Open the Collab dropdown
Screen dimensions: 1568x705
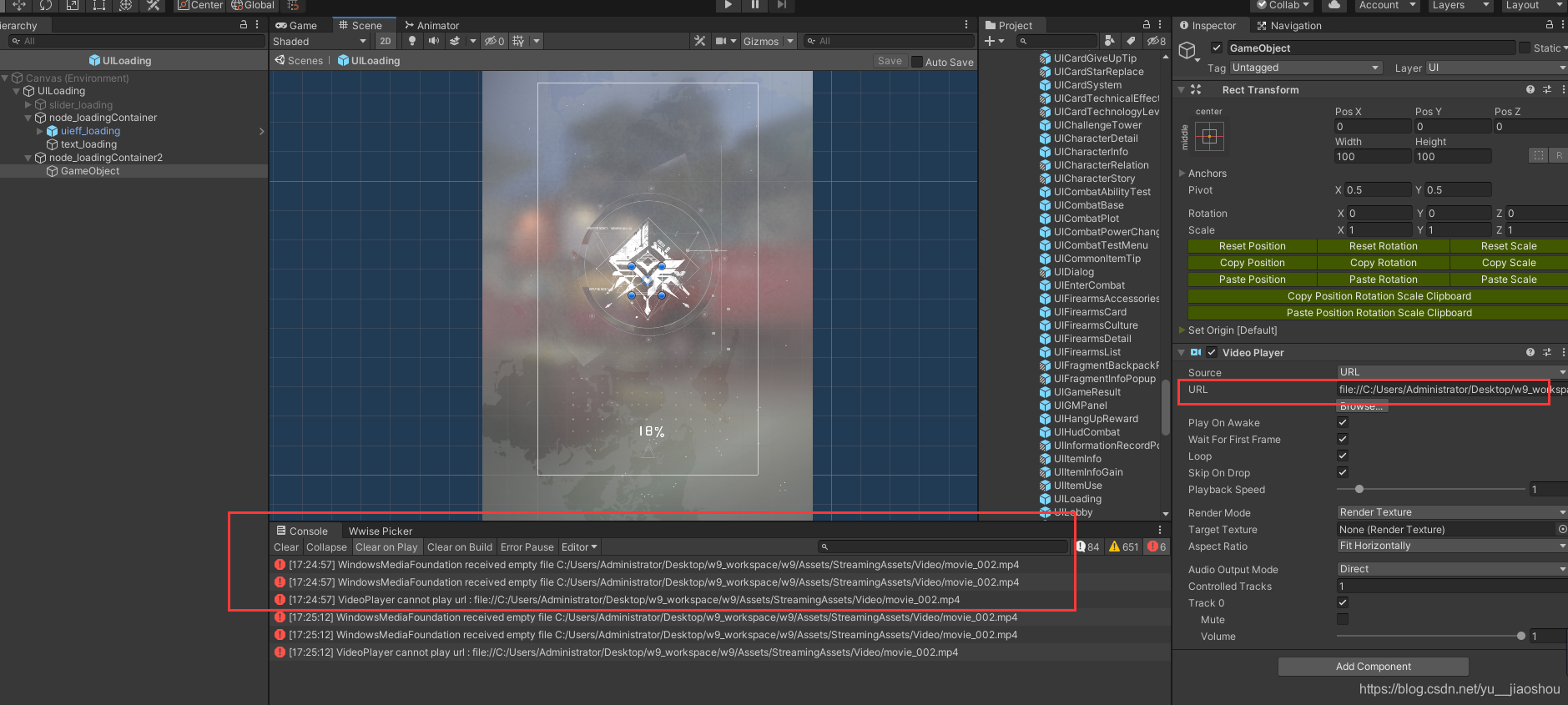(x=1283, y=5)
